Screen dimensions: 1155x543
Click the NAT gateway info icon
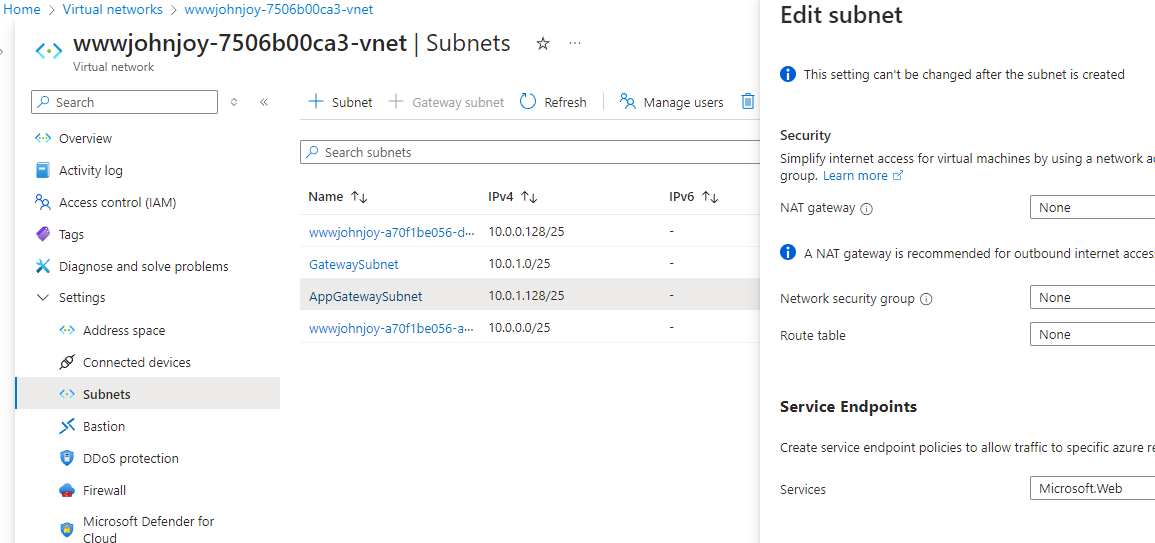tap(866, 209)
